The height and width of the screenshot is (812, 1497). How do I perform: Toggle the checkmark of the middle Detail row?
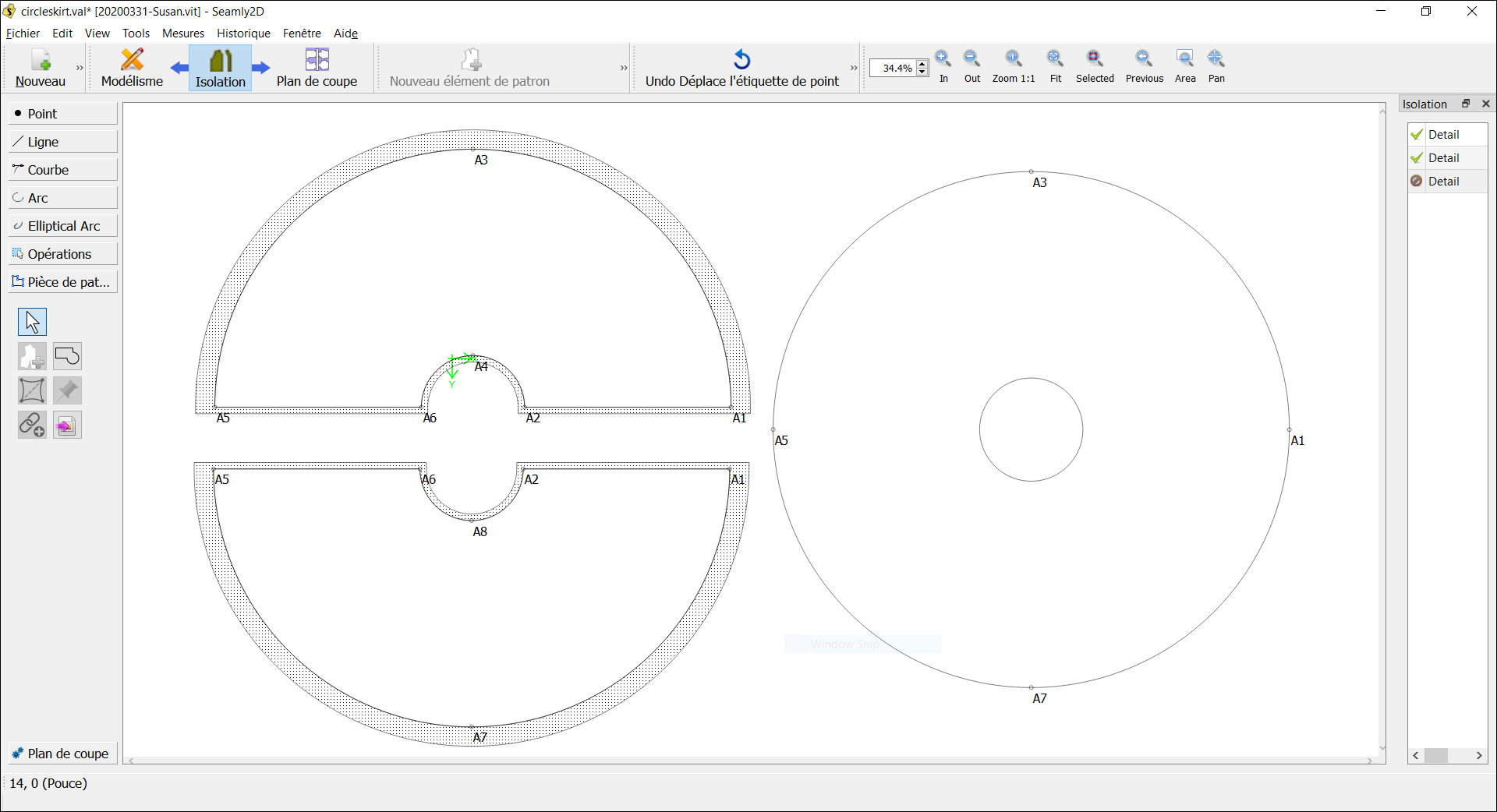pyautogui.click(x=1417, y=158)
